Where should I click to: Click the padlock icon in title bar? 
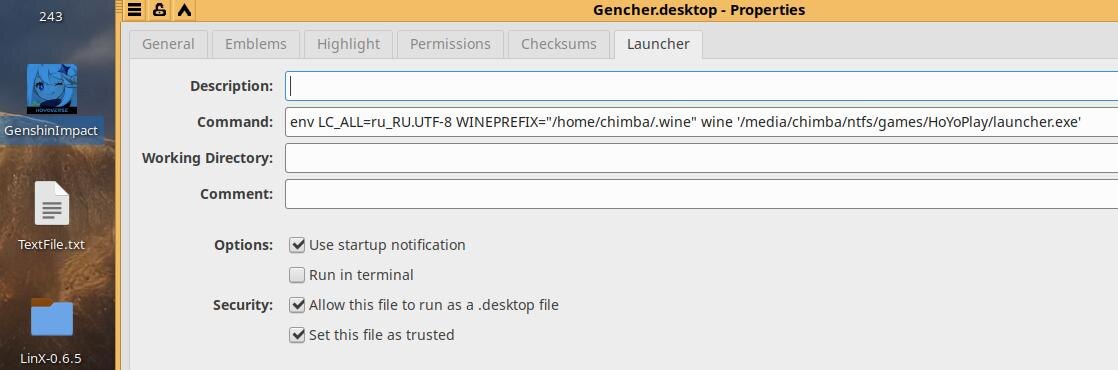pos(159,10)
